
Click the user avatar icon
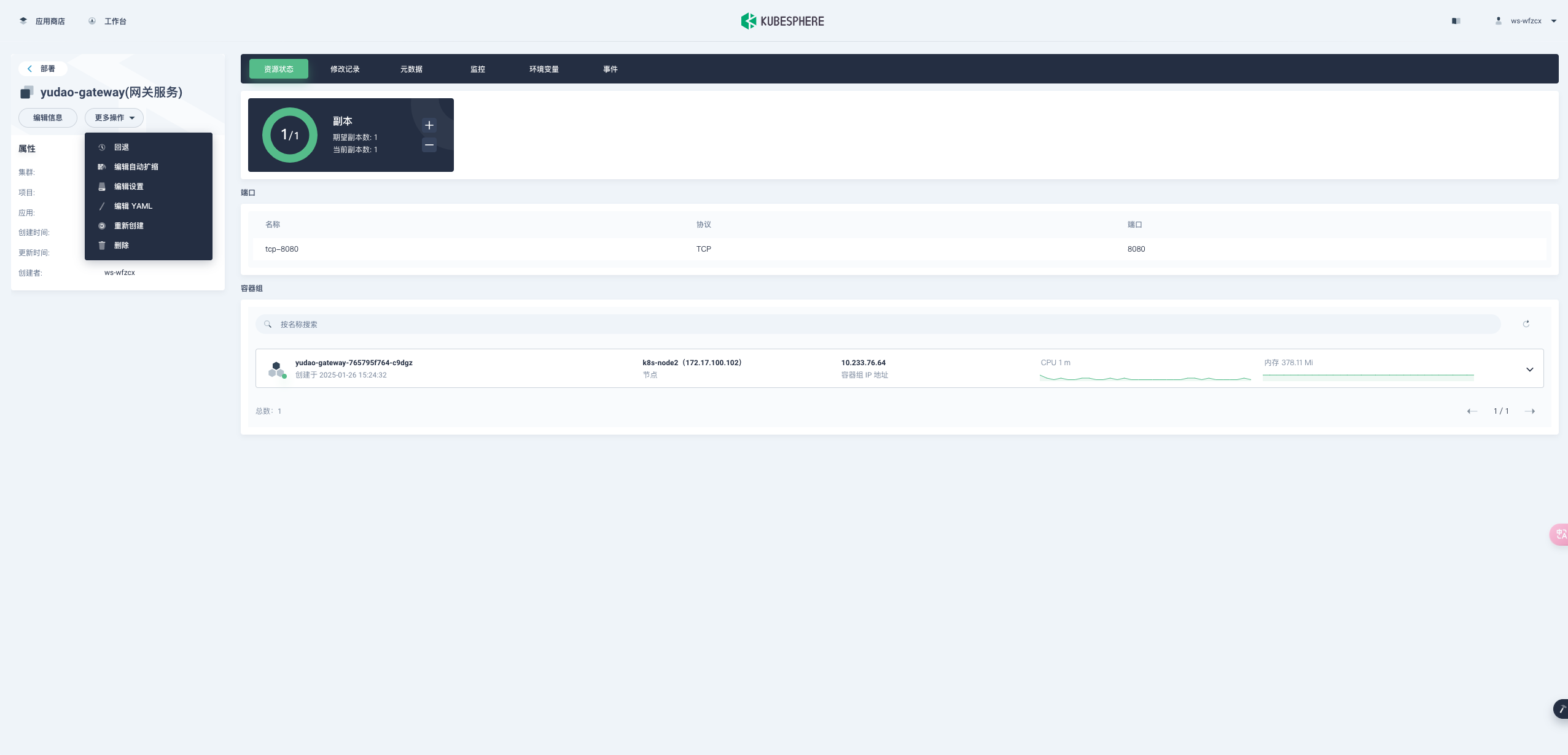pyautogui.click(x=1499, y=21)
